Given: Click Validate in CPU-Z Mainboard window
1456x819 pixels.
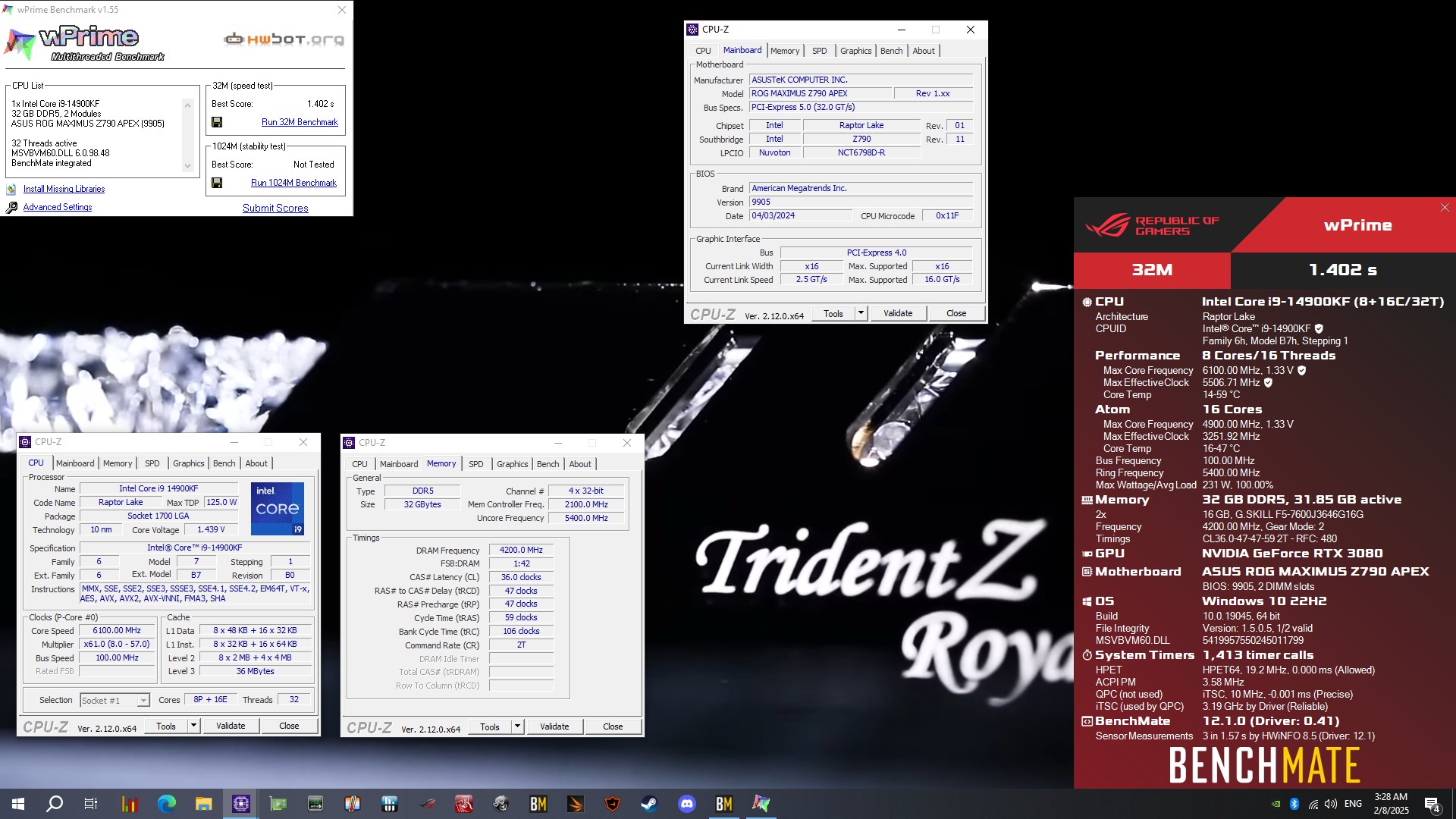Looking at the screenshot, I should click(x=898, y=313).
